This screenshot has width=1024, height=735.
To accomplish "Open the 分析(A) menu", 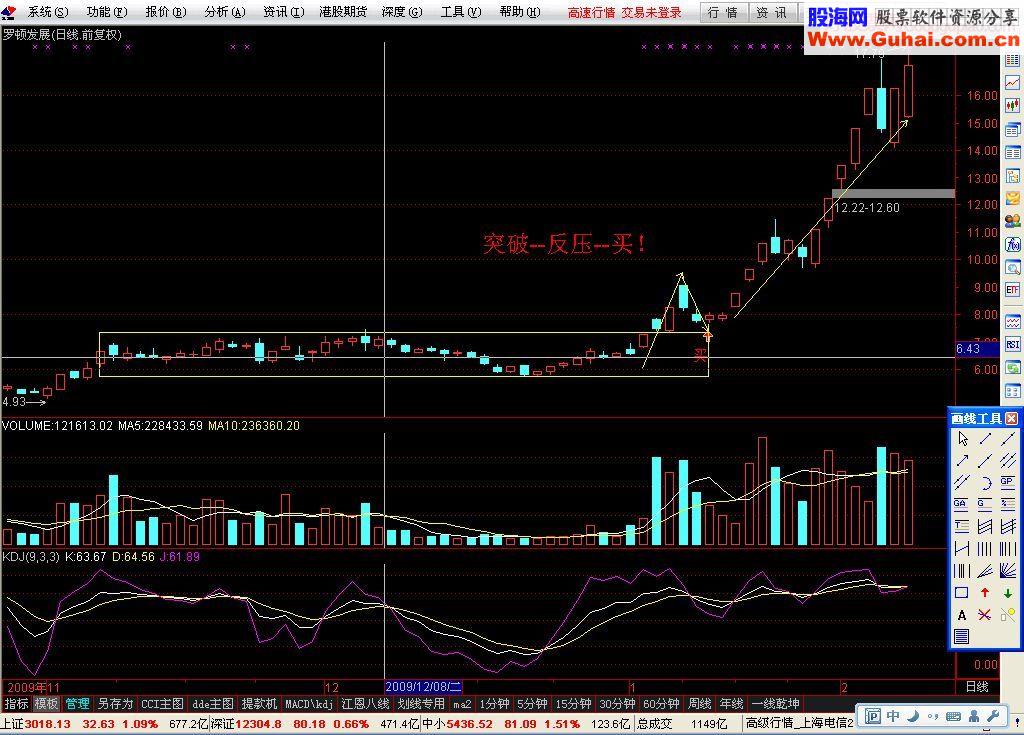I will pos(225,12).
